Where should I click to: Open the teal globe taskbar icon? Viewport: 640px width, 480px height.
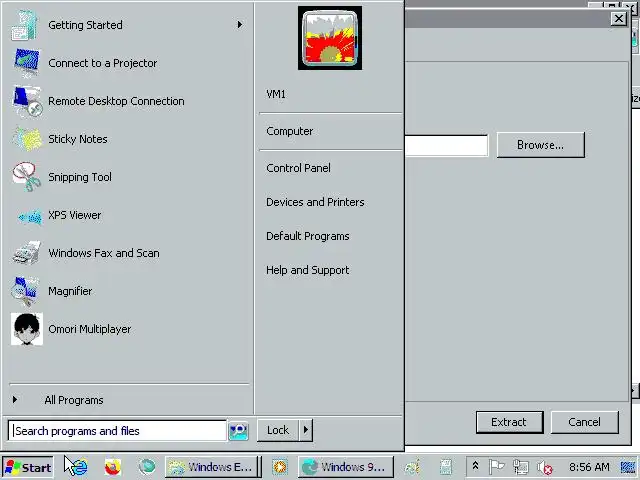click(147, 467)
